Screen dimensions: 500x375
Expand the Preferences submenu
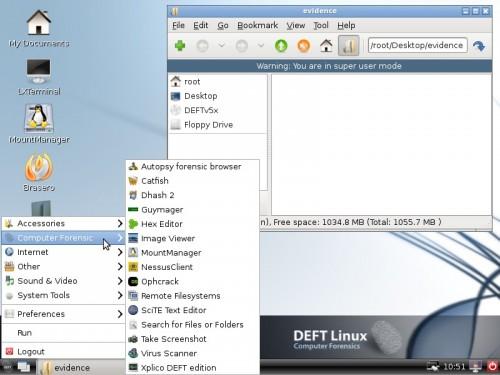(64, 314)
